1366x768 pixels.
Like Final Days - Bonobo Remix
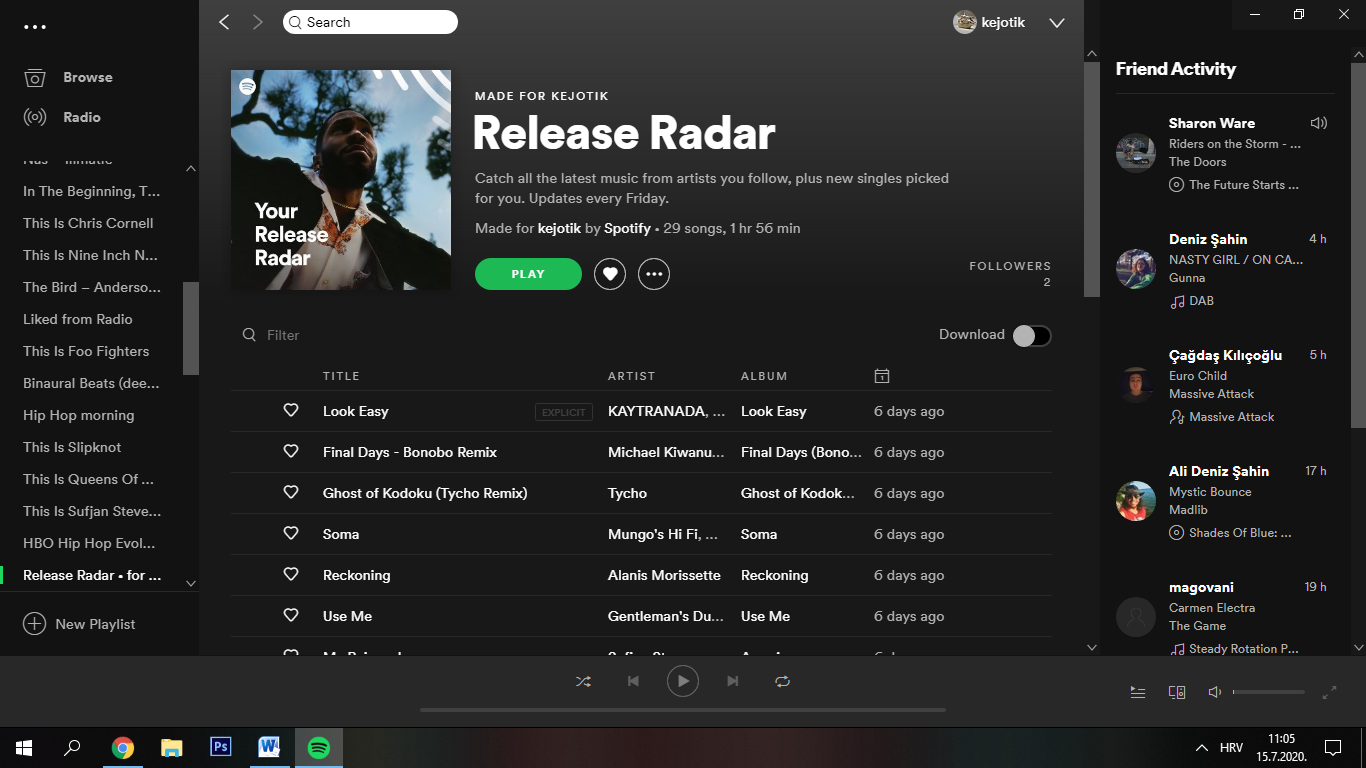pyautogui.click(x=291, y=451)
